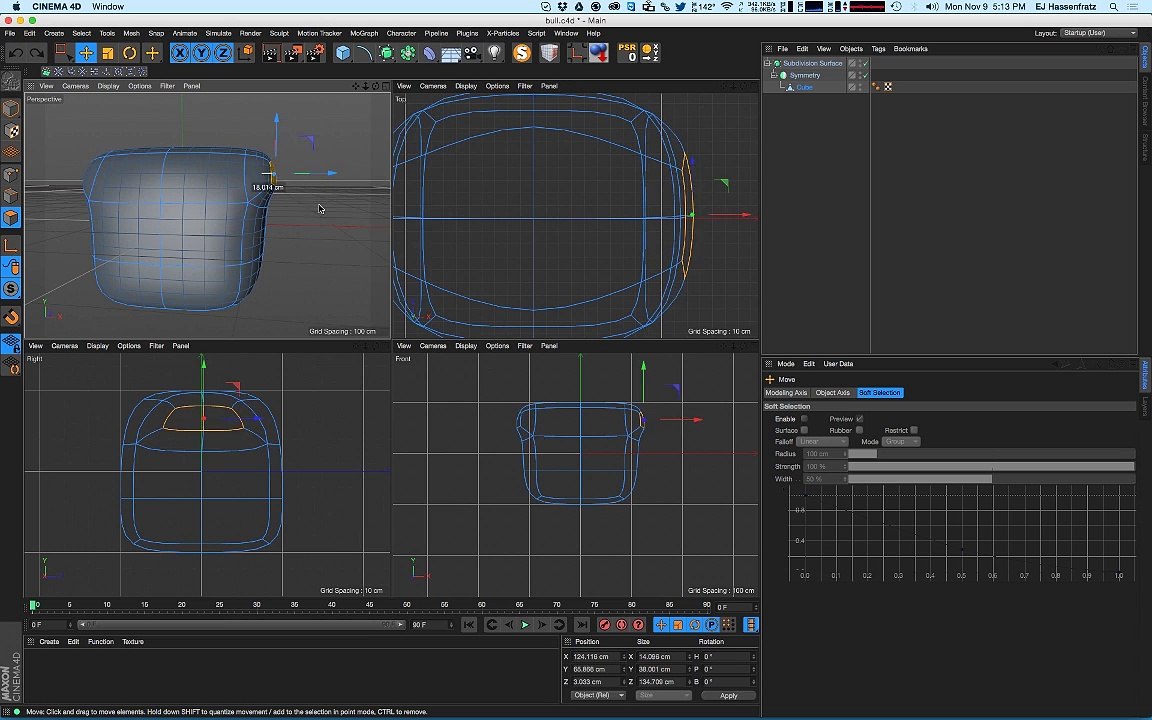Viewport: 1152px width, 720px height.
Task: Activate Polygons mode in left palette
Action: coord(10,217)
